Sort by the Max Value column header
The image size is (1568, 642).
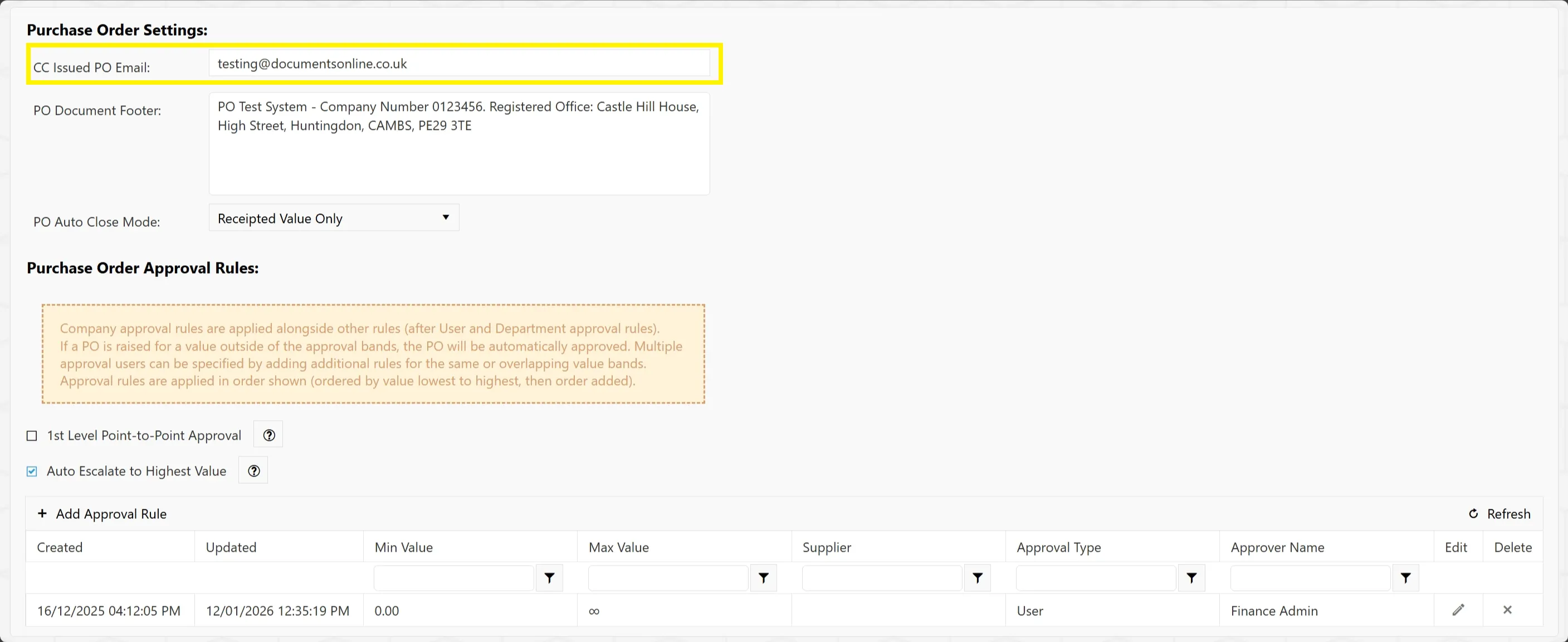pos(684,547)
